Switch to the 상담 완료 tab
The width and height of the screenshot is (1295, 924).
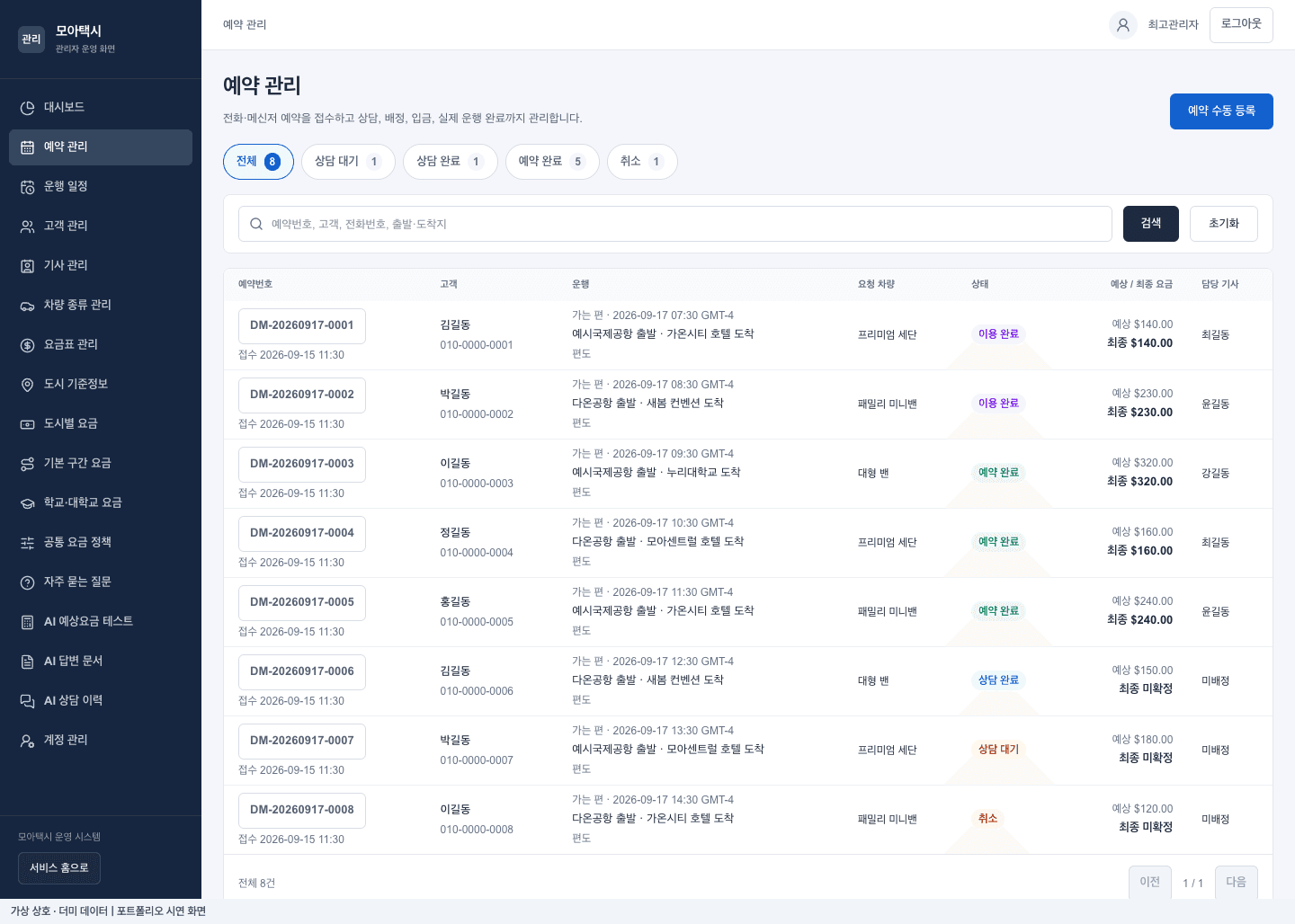pos(451,162)
